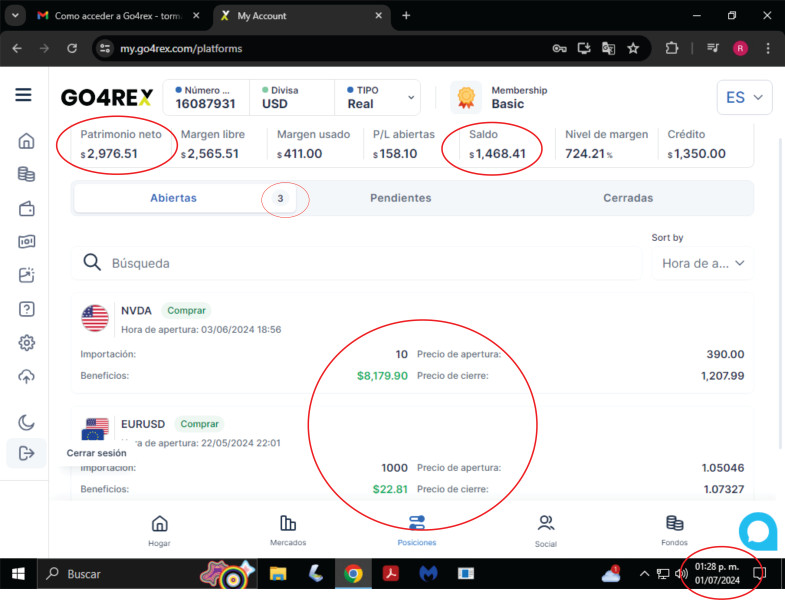
Task: Click the EURUSD flags icon
Action: point(95,430)
